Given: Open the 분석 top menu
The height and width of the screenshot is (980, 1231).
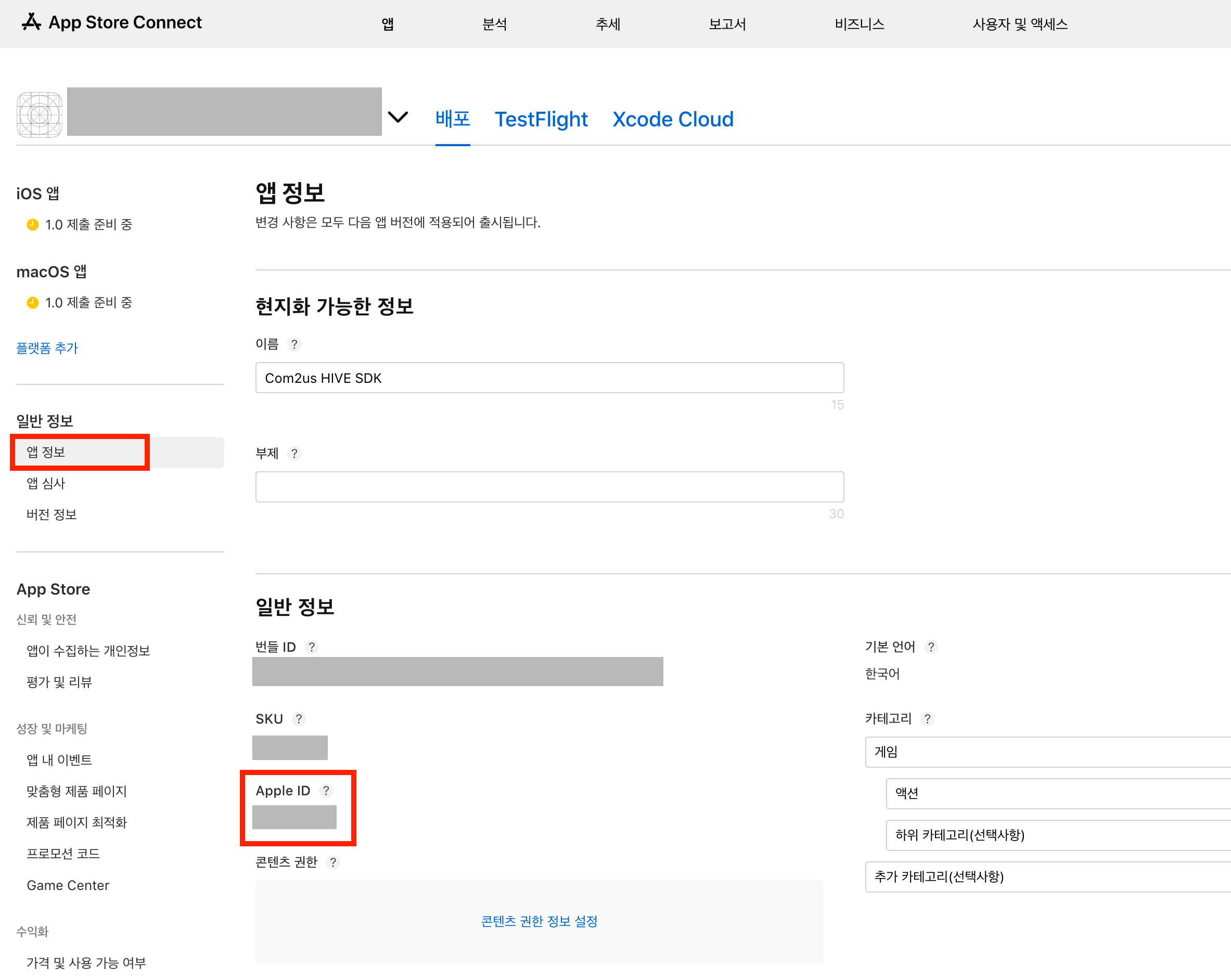Looking at the screenshot, I should 494,24.
